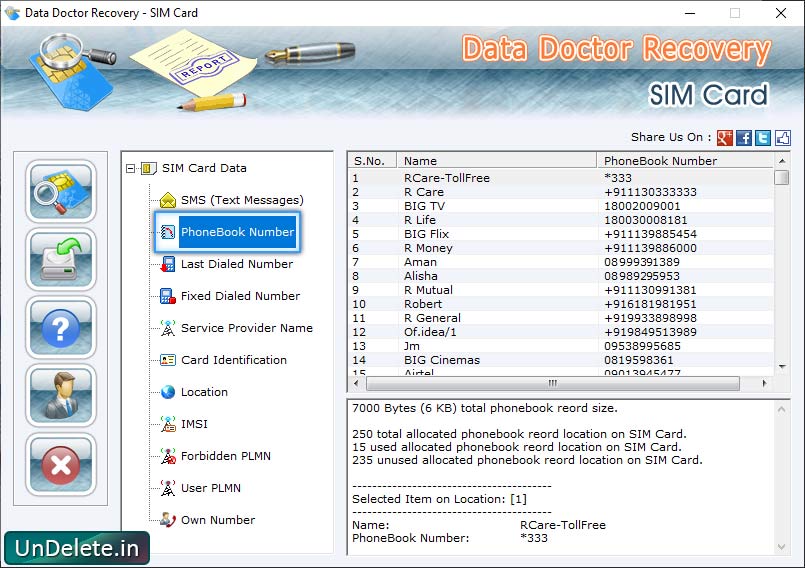Screen dimensions: 805x568
Task: Click the Last Dialed Number phone icon
Action: [x=168, y=264]
